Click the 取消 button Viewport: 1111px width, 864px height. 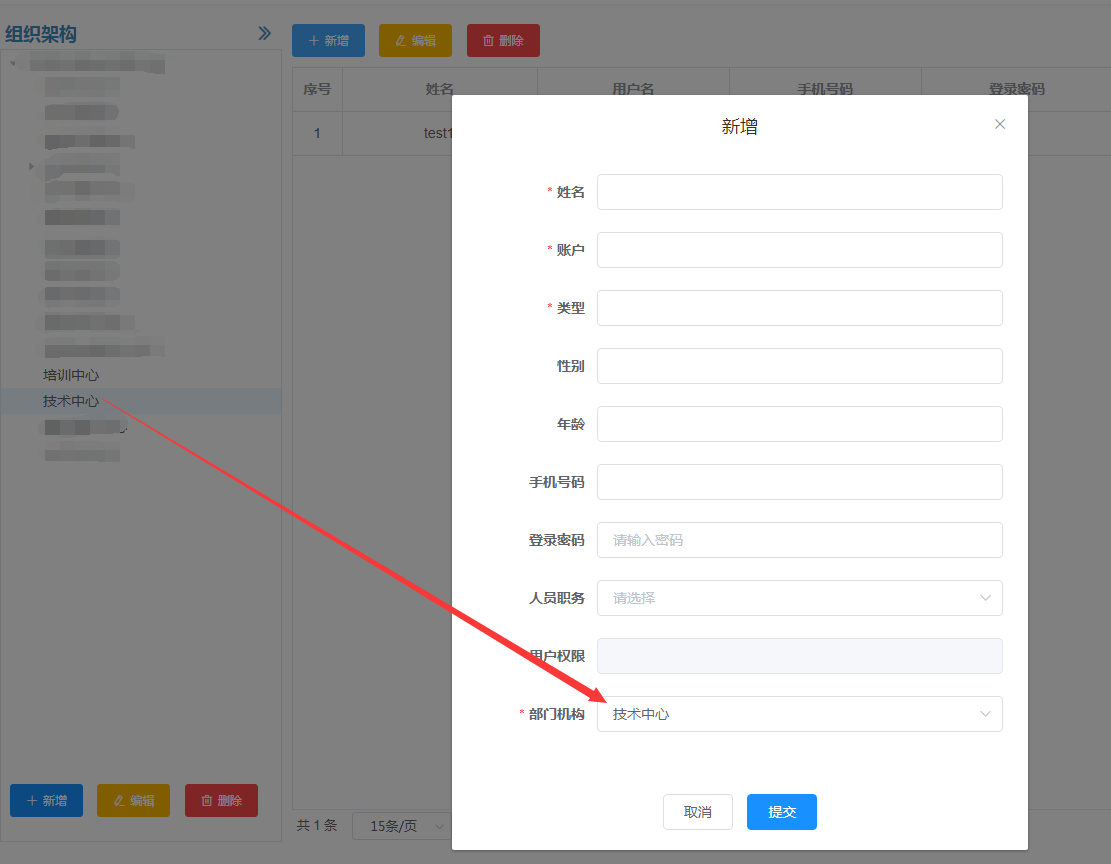coord(697,812)
